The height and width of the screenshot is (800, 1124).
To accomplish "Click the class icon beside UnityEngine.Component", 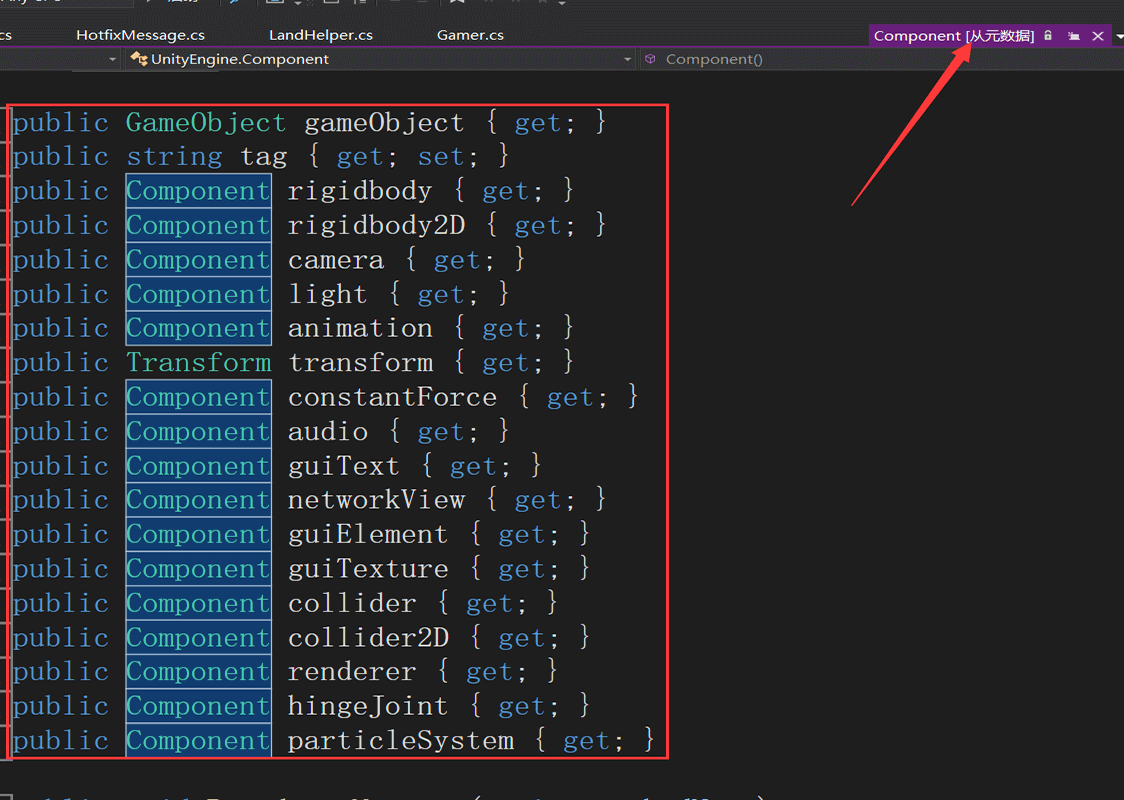I will 138,58.
